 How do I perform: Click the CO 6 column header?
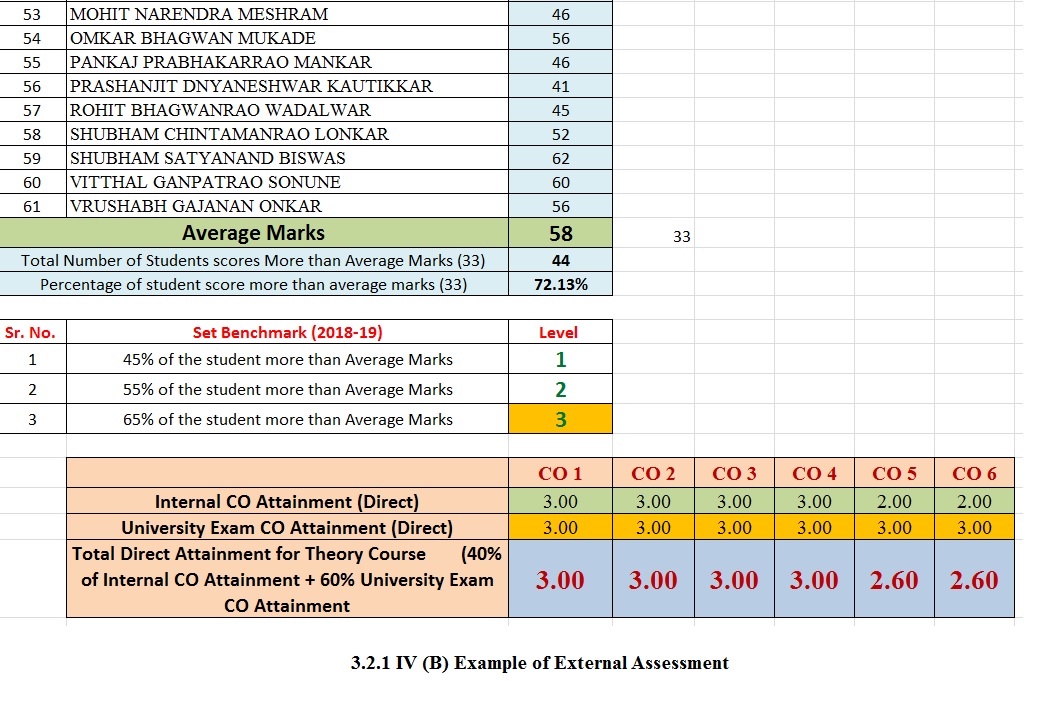click(974, 474)
